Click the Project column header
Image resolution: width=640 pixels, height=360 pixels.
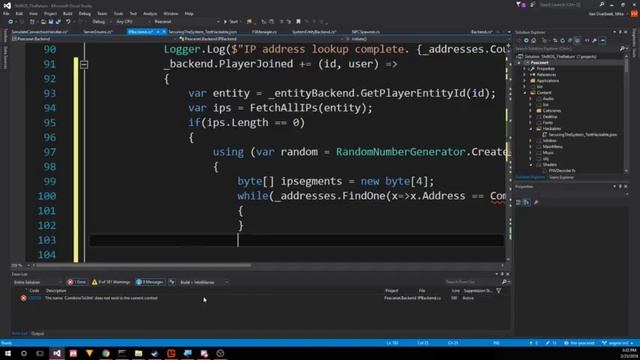(391, 291)
